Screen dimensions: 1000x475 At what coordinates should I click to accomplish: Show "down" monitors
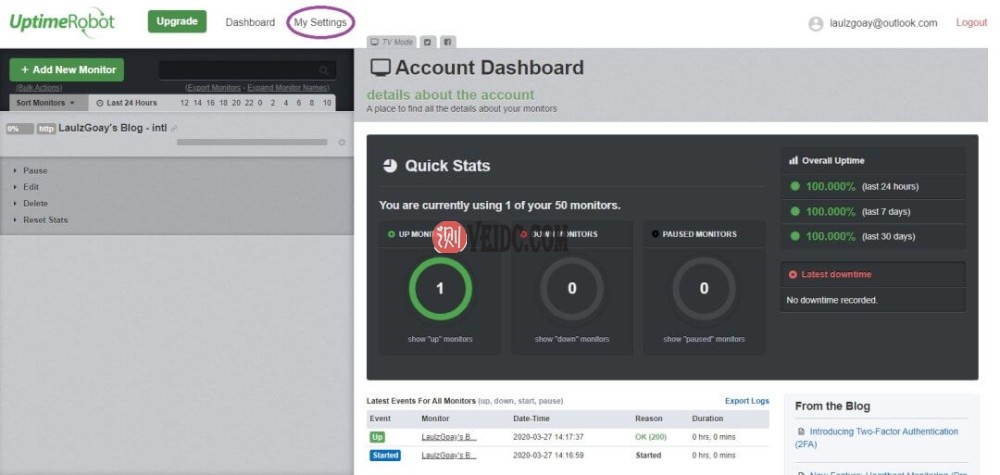tap(572, 339)
